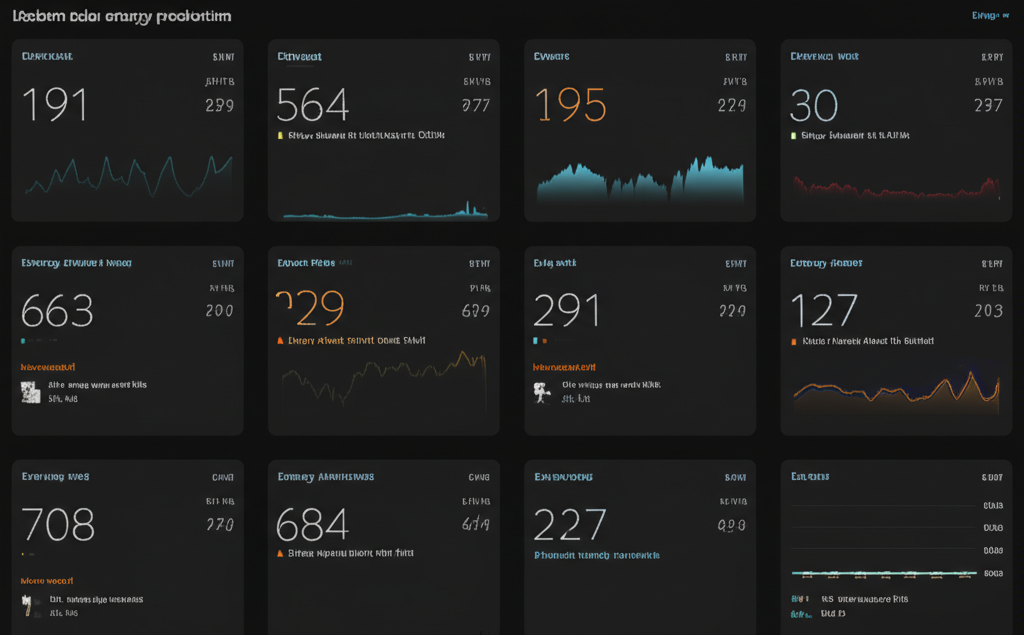This screenshot has width=1024, height=635.
Task: Click green status marker in the 30 card
Action: (793, 134)
